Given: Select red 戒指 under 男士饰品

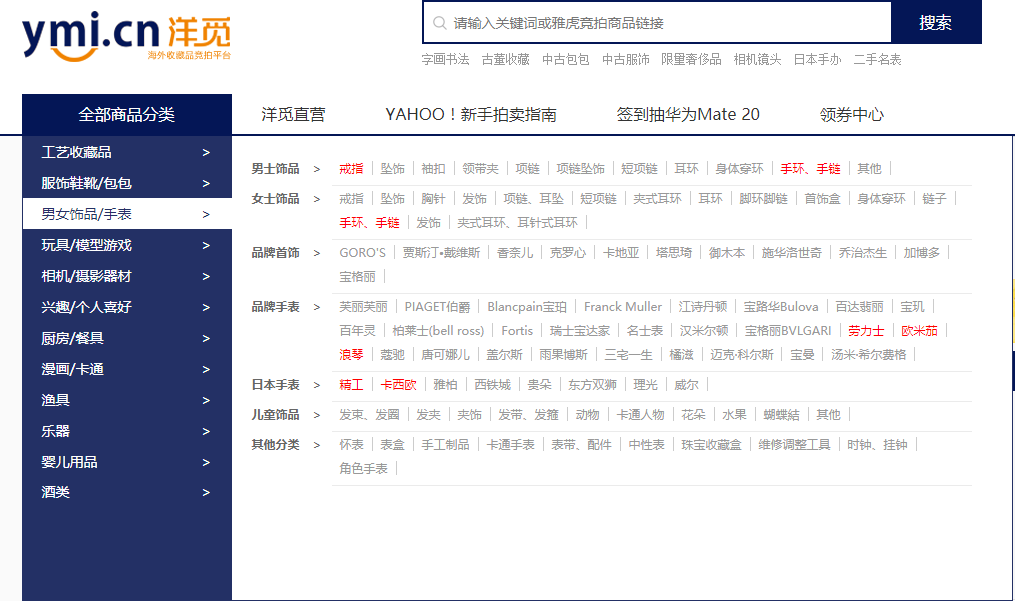Looking at the screenshot, I should [351, 169].
